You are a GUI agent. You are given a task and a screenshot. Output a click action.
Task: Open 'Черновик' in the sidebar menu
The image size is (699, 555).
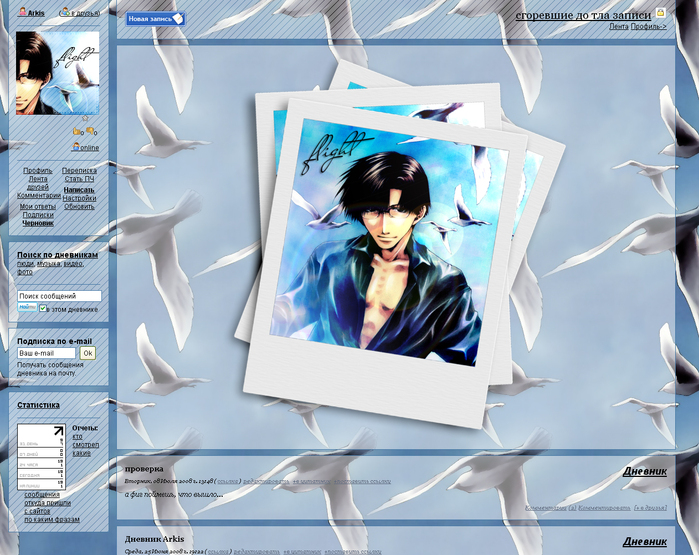pyautogui.click(x=38, y=223)
